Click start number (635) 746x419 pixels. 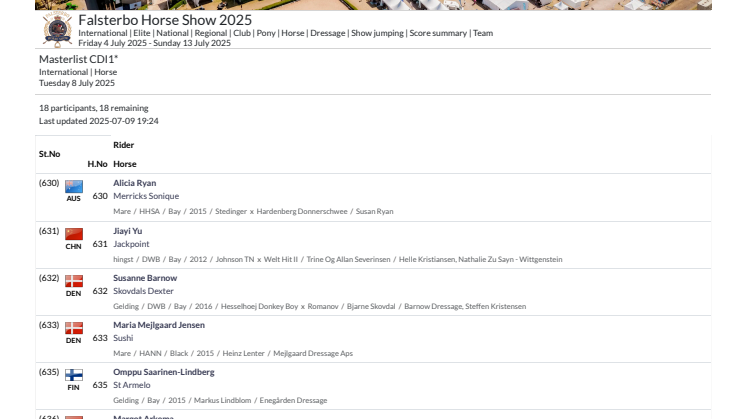49,372
